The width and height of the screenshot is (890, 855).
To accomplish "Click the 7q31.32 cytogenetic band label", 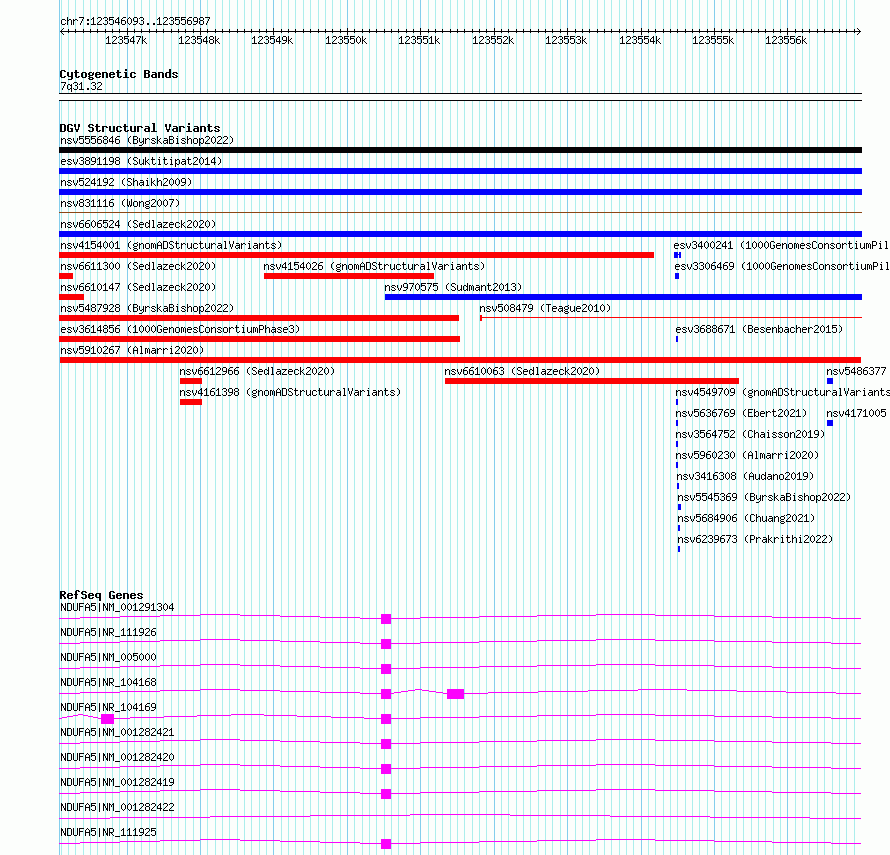I will click(x=81, y=86).
